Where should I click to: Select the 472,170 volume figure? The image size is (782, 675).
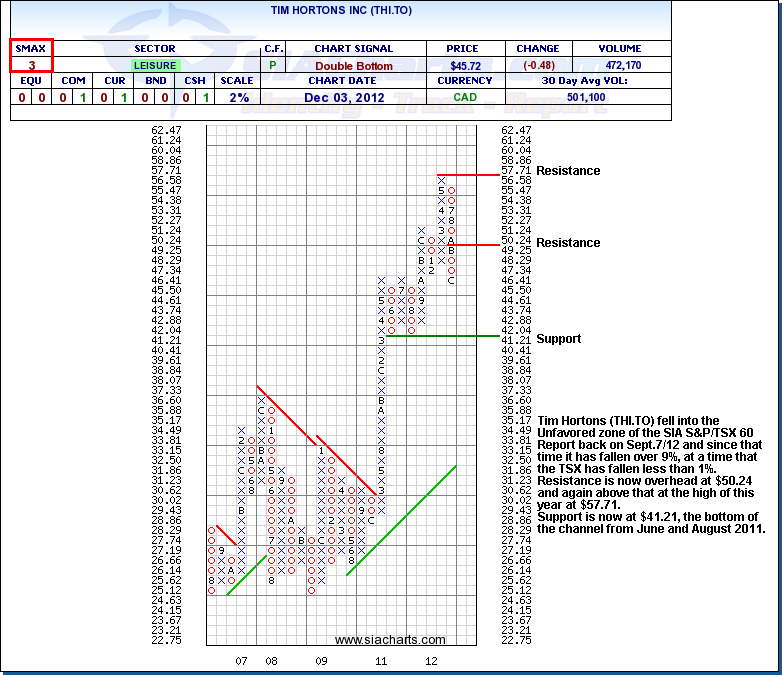(619, 66)
